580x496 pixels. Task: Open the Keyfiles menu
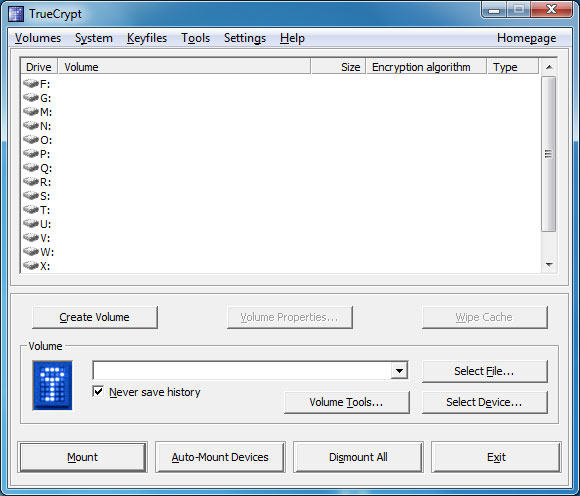(x=147, y=38)
